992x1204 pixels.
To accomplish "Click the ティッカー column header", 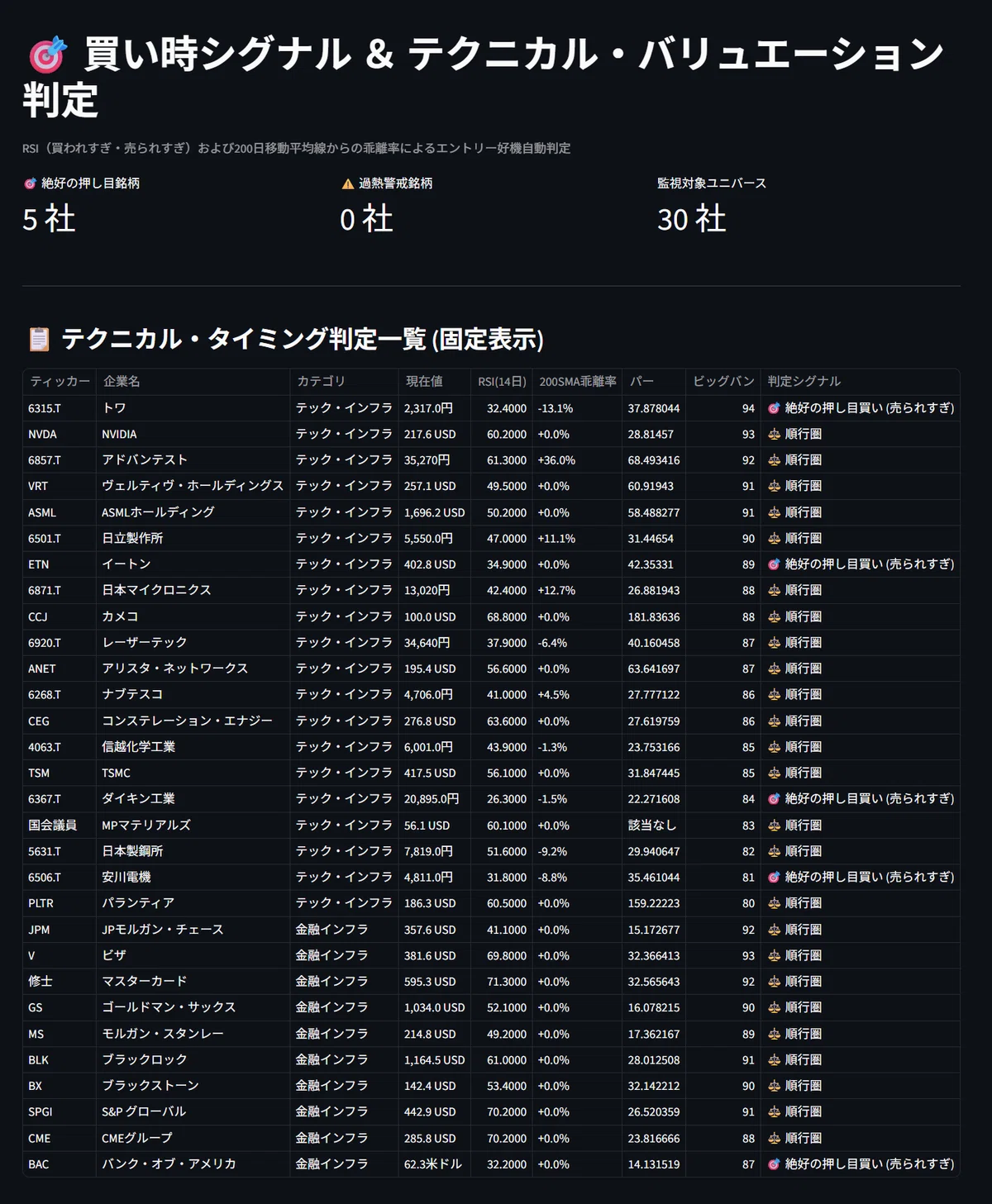I will pos(60,382).
